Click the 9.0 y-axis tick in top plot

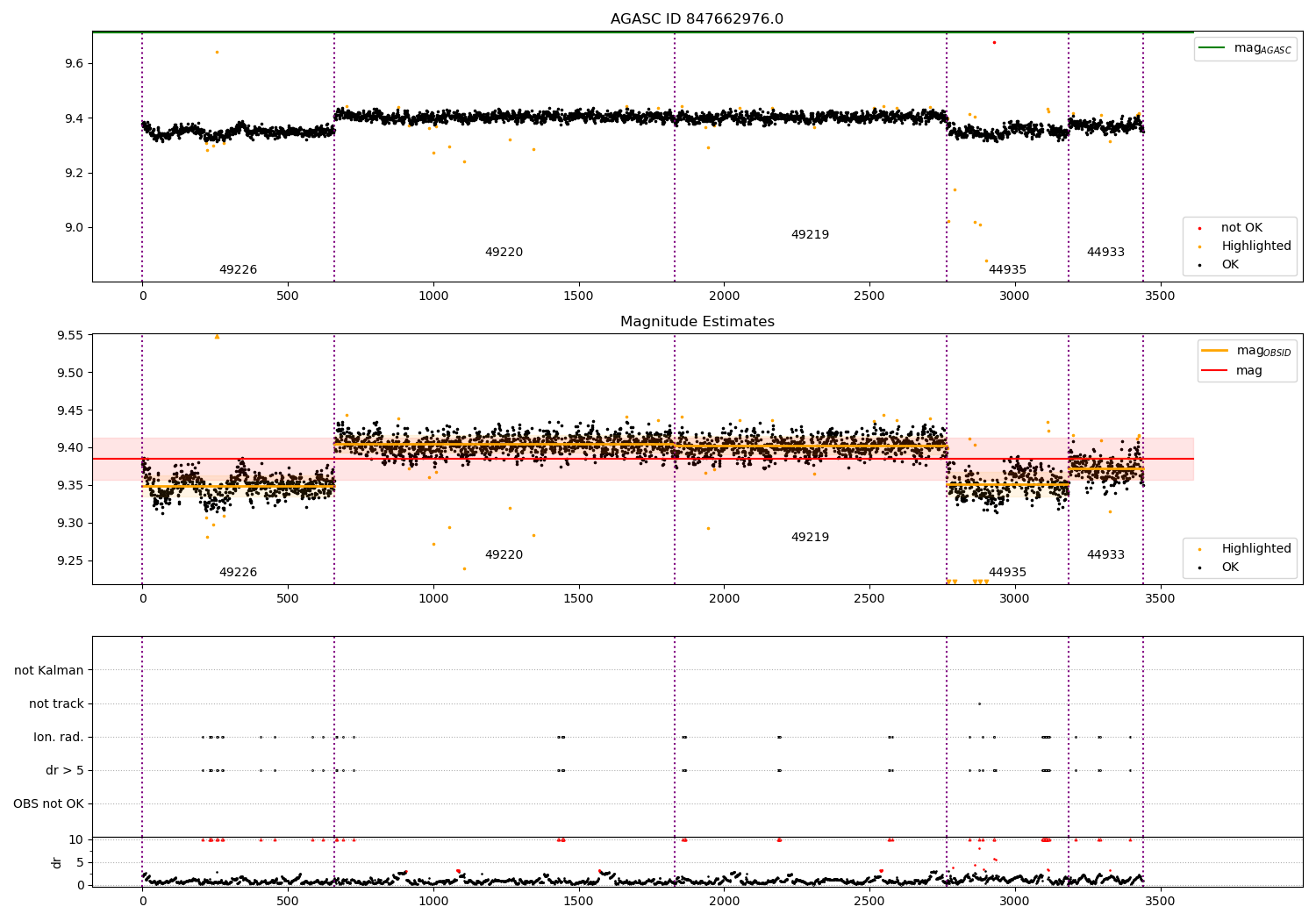coord(74,228)
